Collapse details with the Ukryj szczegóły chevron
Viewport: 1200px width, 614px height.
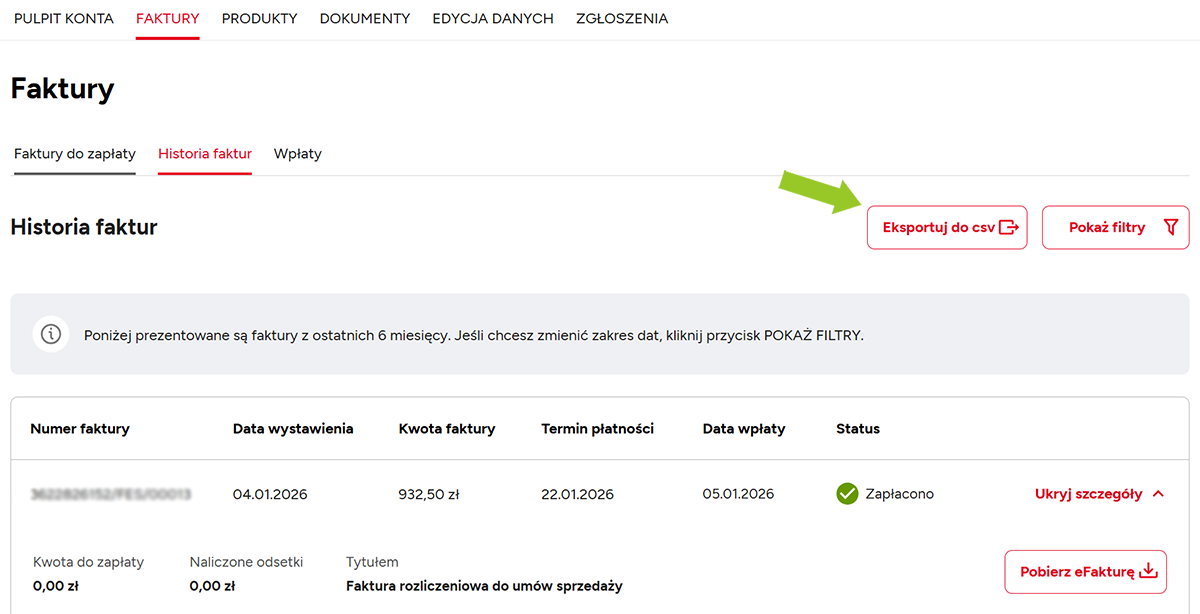tap(1158, 494)
